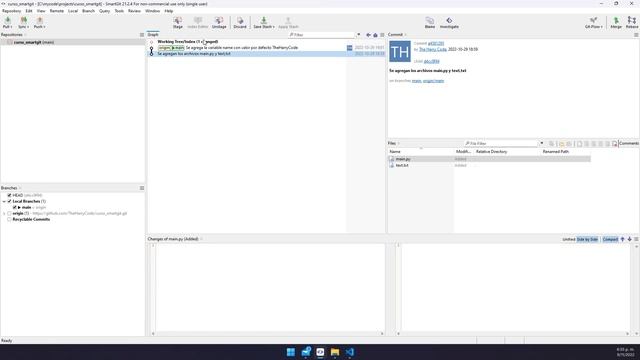640x360 pixels.
Task: Click the back arrow icon in Graph header
Action: [x=369, y=35]
